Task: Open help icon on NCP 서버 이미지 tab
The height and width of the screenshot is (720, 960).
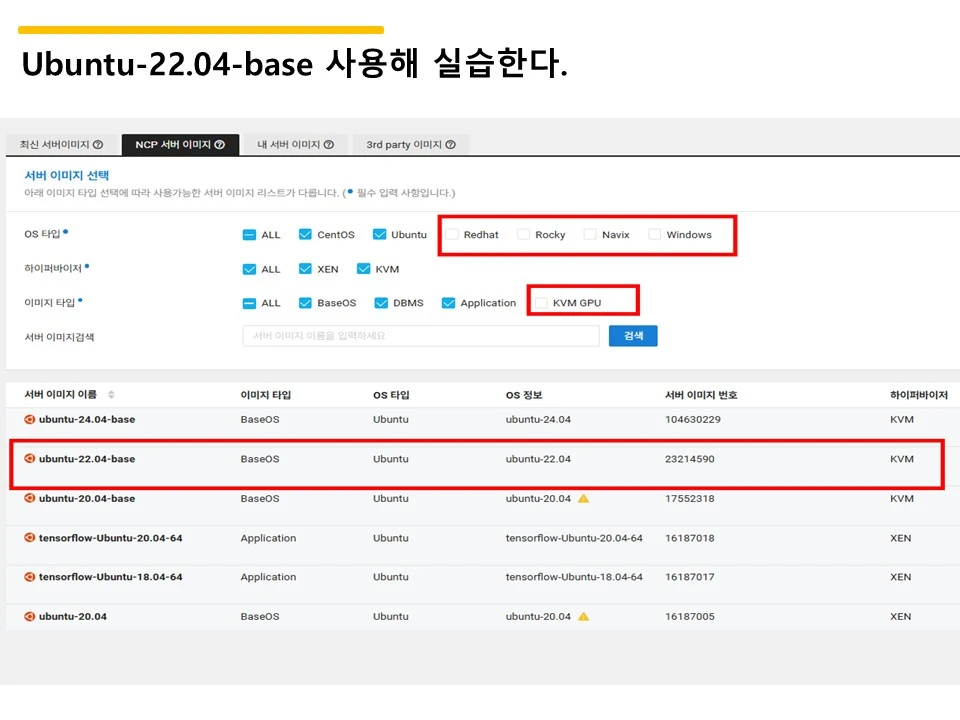Action: pyautogui.click(x=219, y=144)
